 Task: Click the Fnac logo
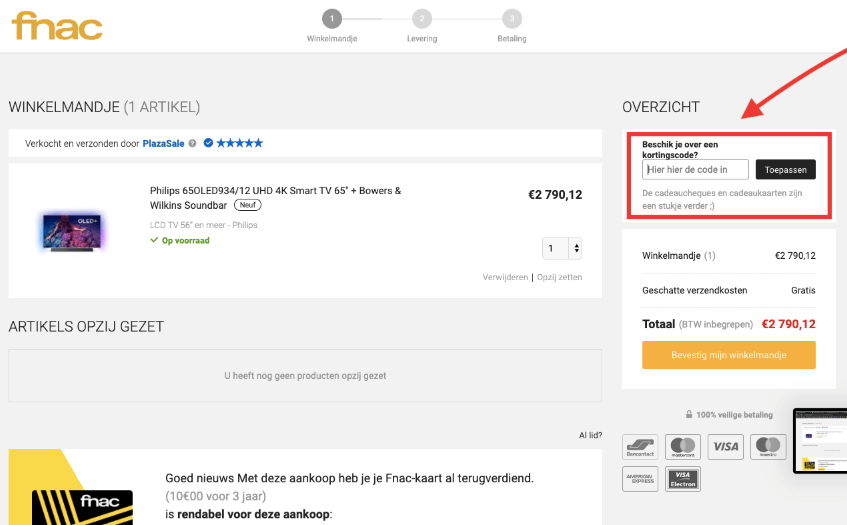[x=57, y=26]
